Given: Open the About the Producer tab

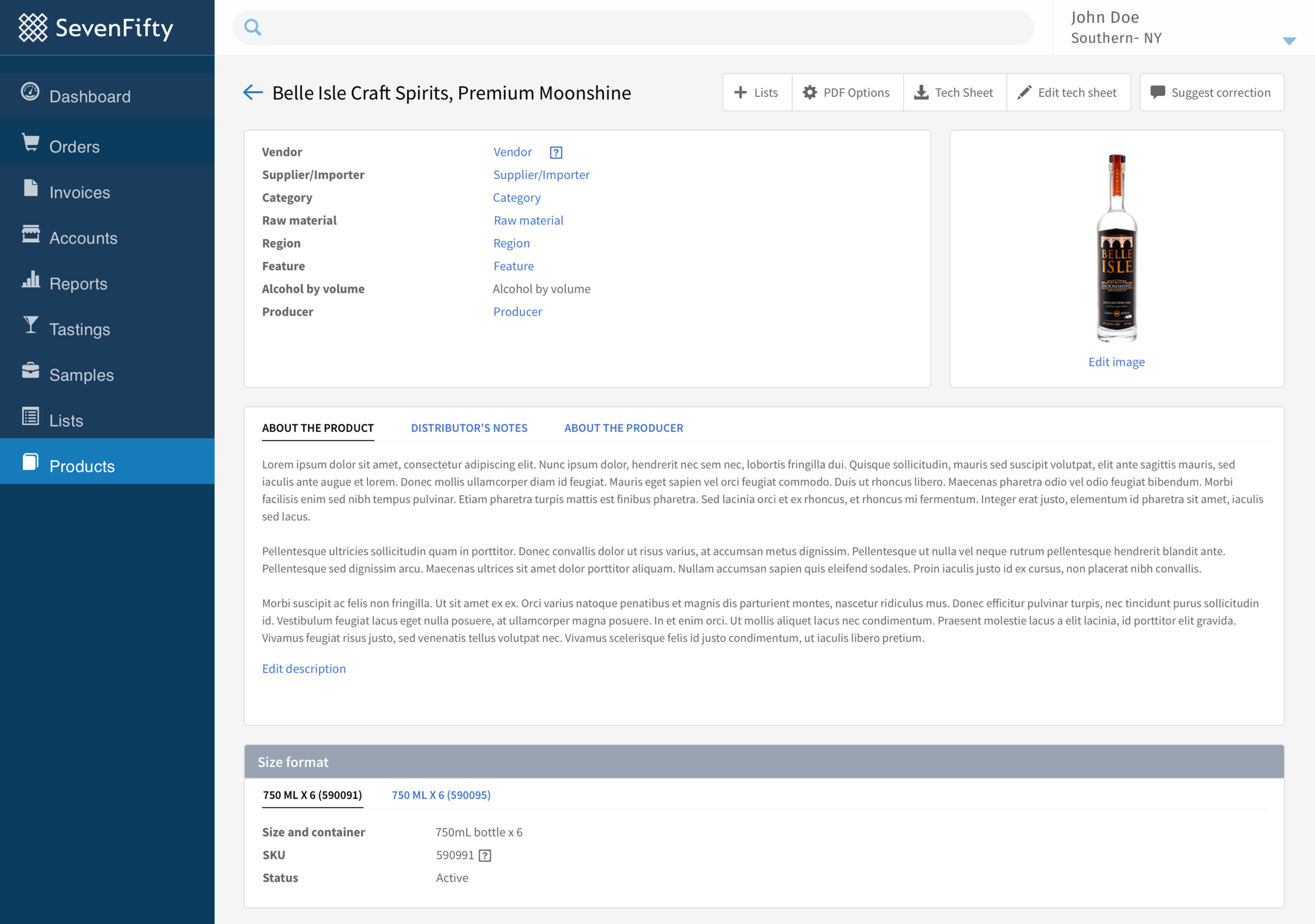Looking at the screenshot, I should 624,428.
